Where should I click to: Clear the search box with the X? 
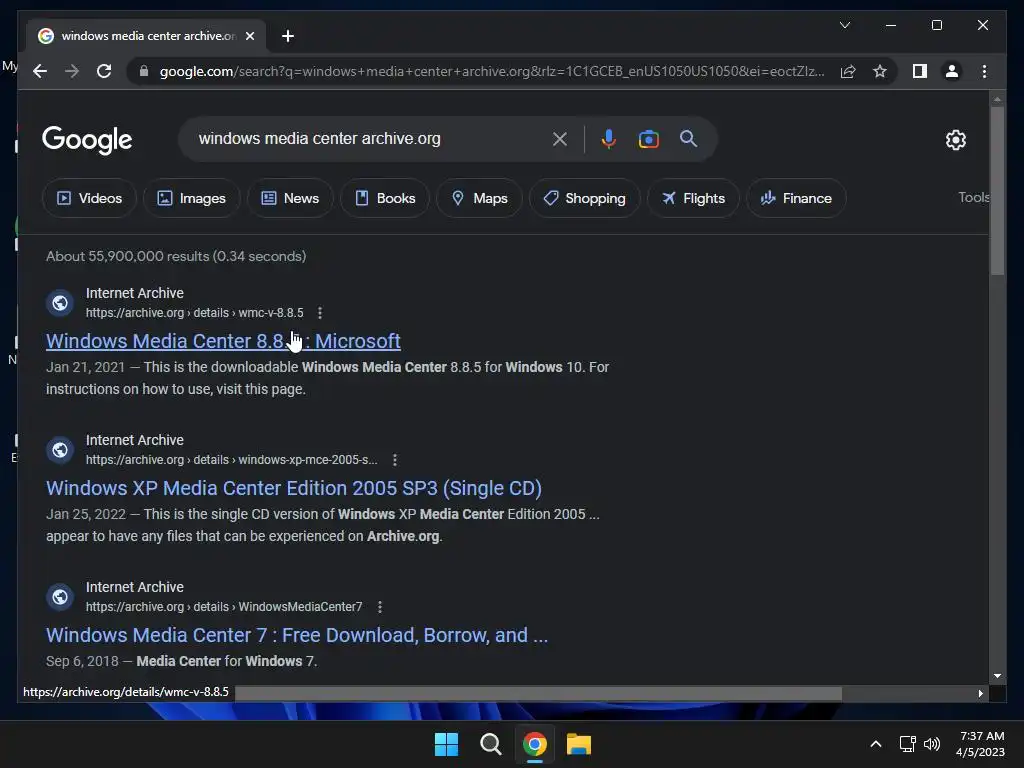click(x=560, y=139)
